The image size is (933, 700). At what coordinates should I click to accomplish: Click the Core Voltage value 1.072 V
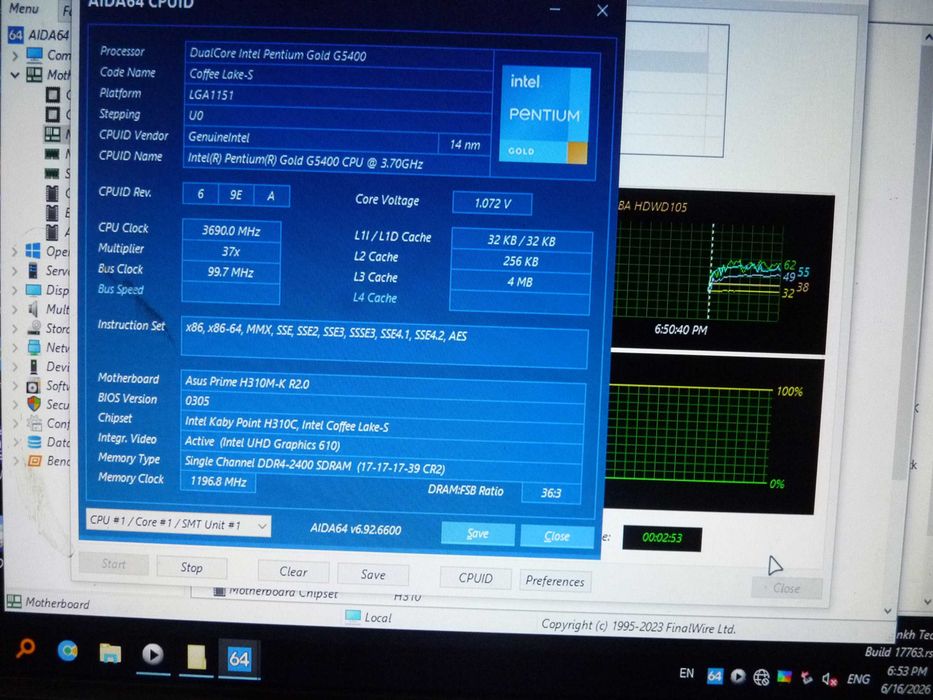click(492, 204)
